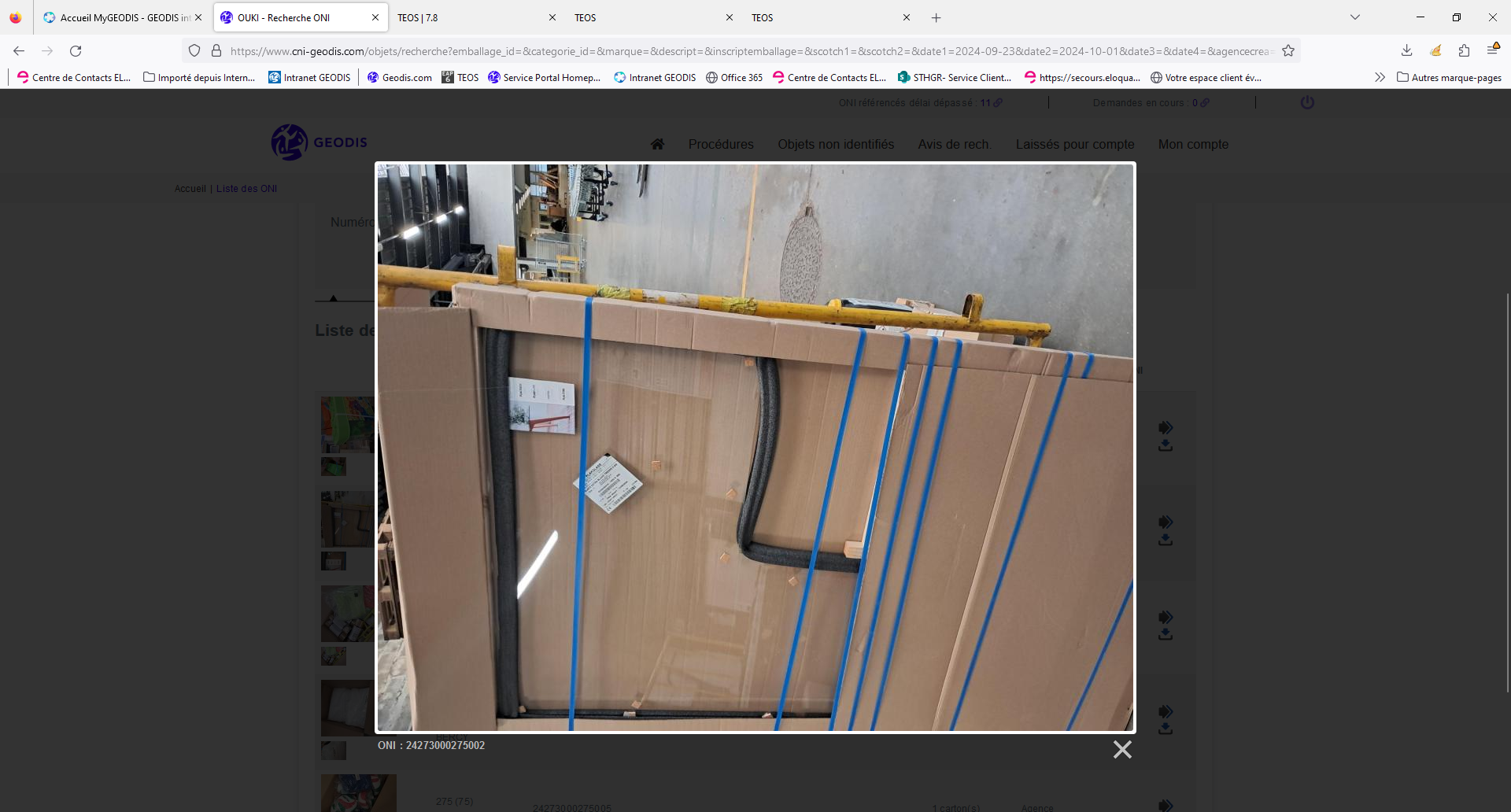This screenshot has width=1511, height=812.
Task: Open the Liste des ONI breadcrumb link
Action: coord(246,189)
